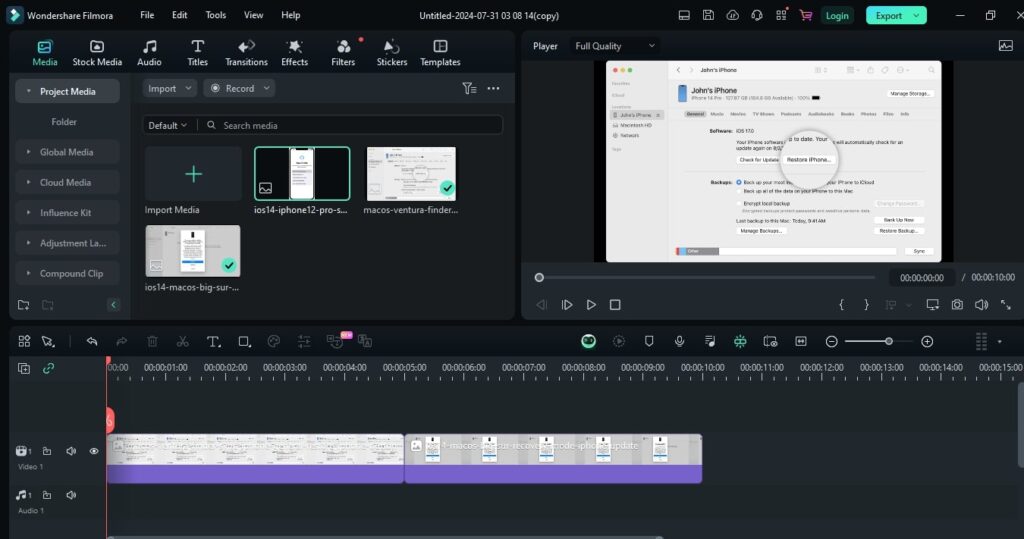Viewport: 1024px width, 539px height.
Task: Open the Export dropdown arrow
Action: pos(917,16)
